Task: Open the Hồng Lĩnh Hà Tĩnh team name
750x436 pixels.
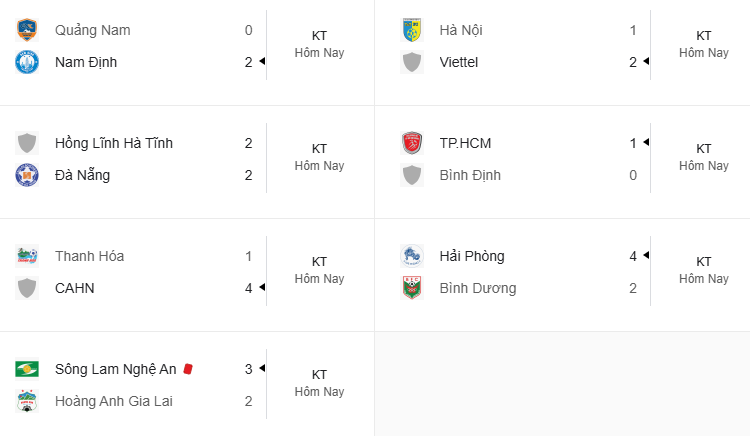Action: (x=114, y=143)
